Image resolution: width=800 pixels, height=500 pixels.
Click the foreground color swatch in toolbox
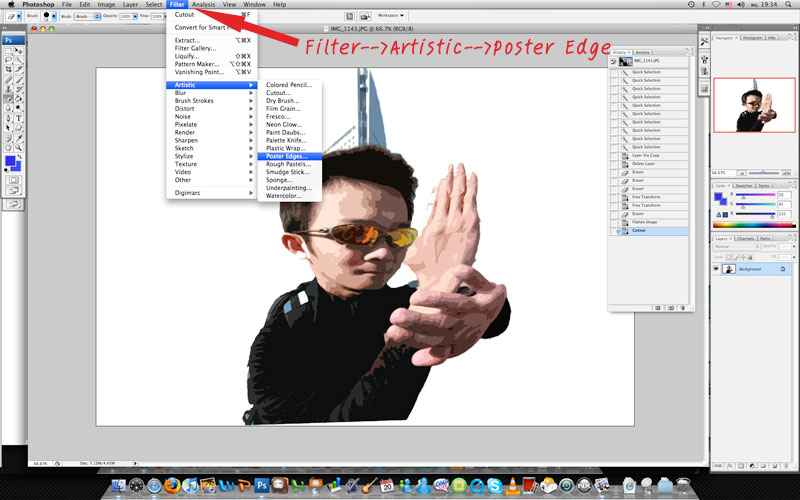(x=10, y=161)
